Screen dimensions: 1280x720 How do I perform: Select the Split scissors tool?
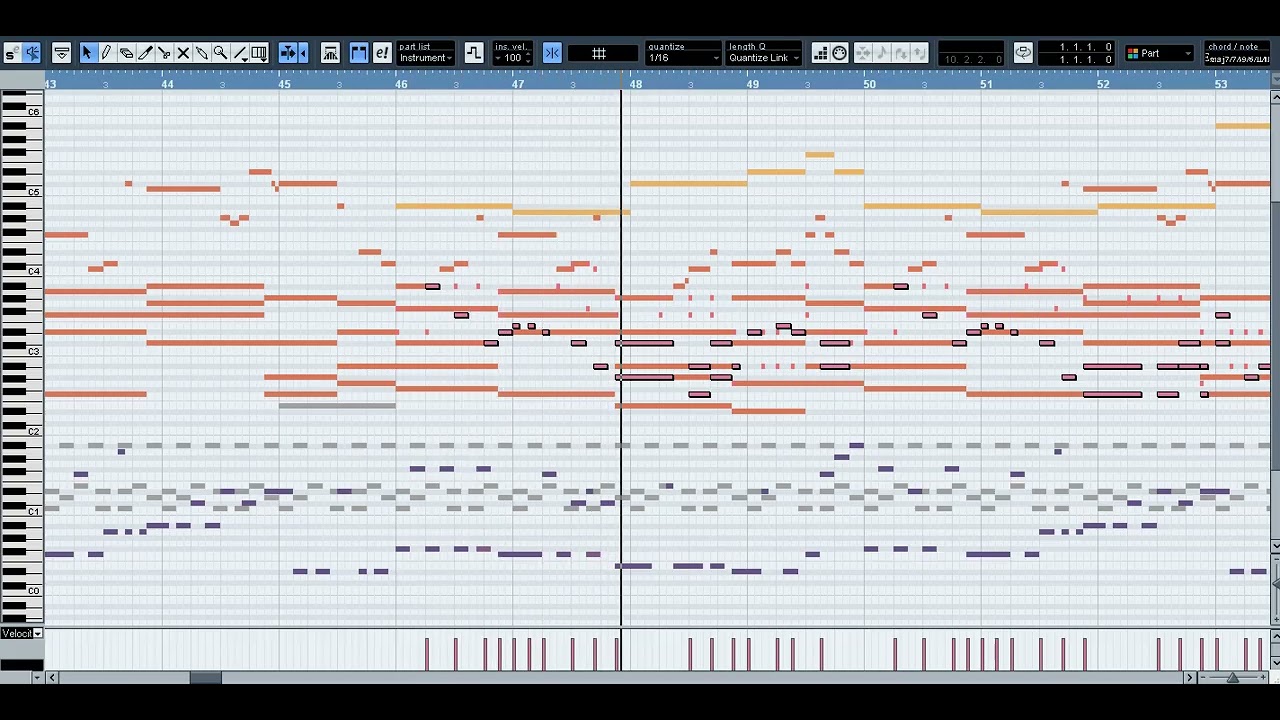point(164,53)
